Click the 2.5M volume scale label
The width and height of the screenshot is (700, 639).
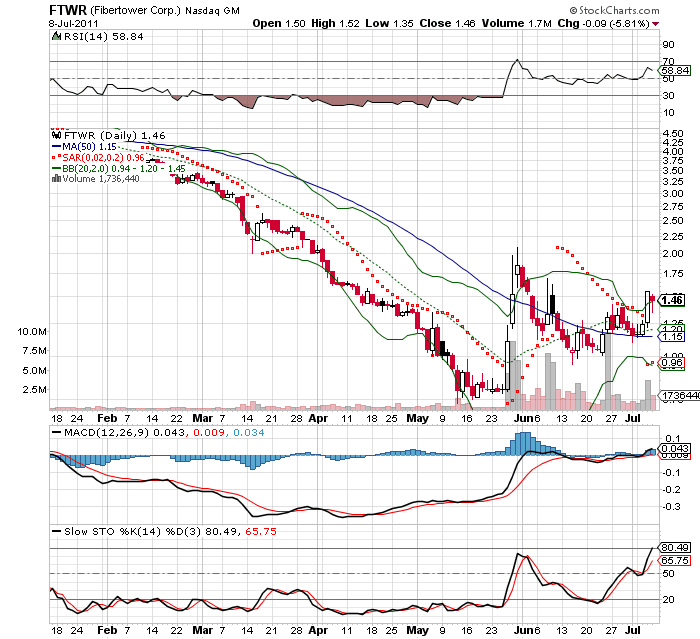point(34,389)
